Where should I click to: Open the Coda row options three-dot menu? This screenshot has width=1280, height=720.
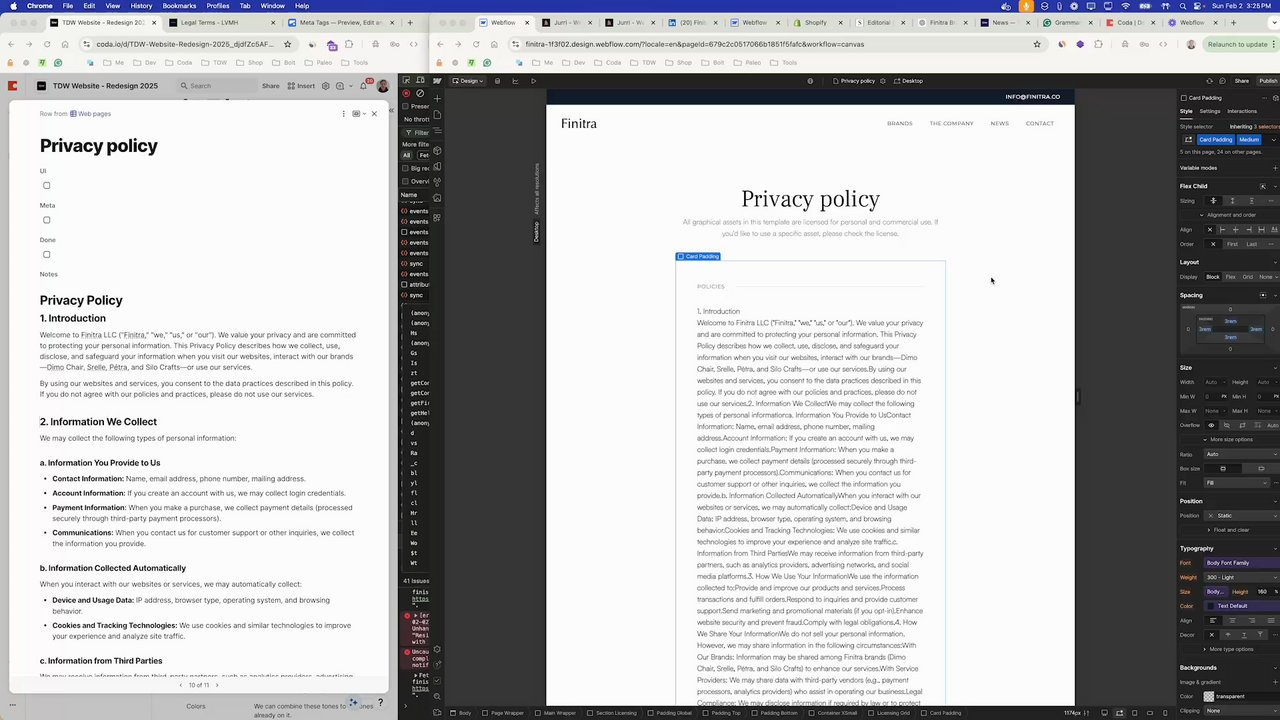(343, 114)
